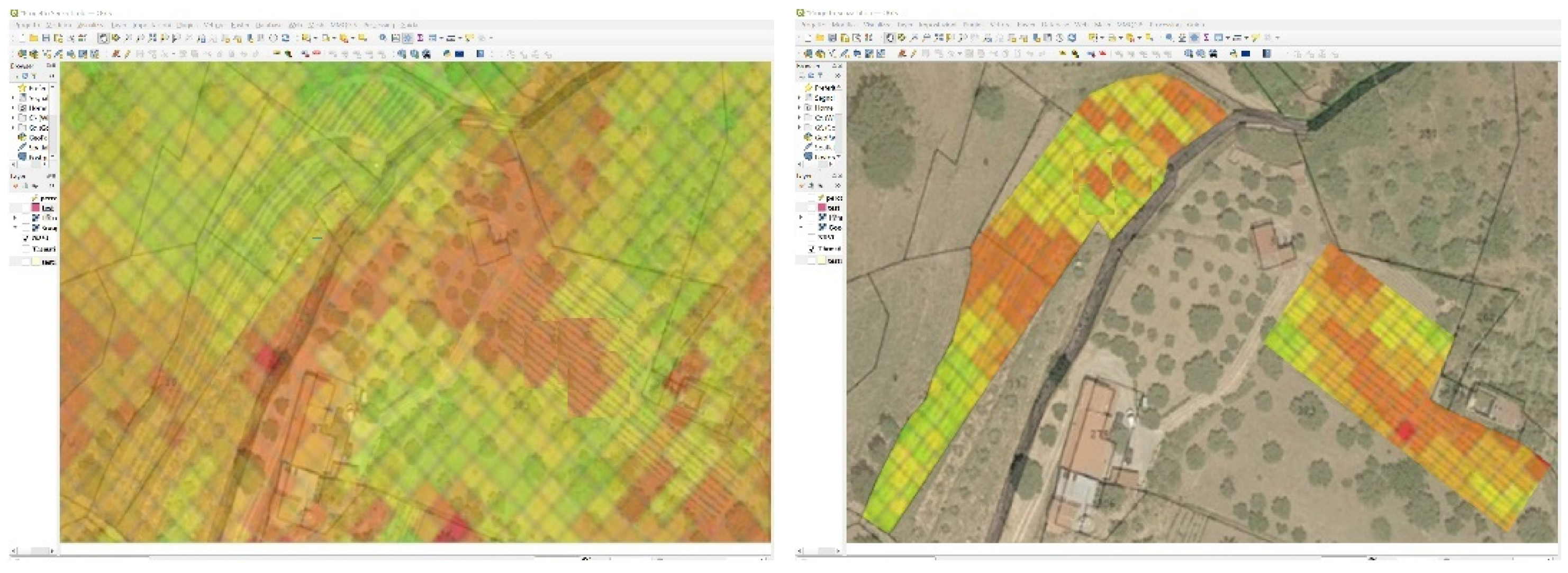Click the Refresh map icon in NDVI-overlay window
The image size is (1568, 573).
pyautogui.click(x=285, y=38)
